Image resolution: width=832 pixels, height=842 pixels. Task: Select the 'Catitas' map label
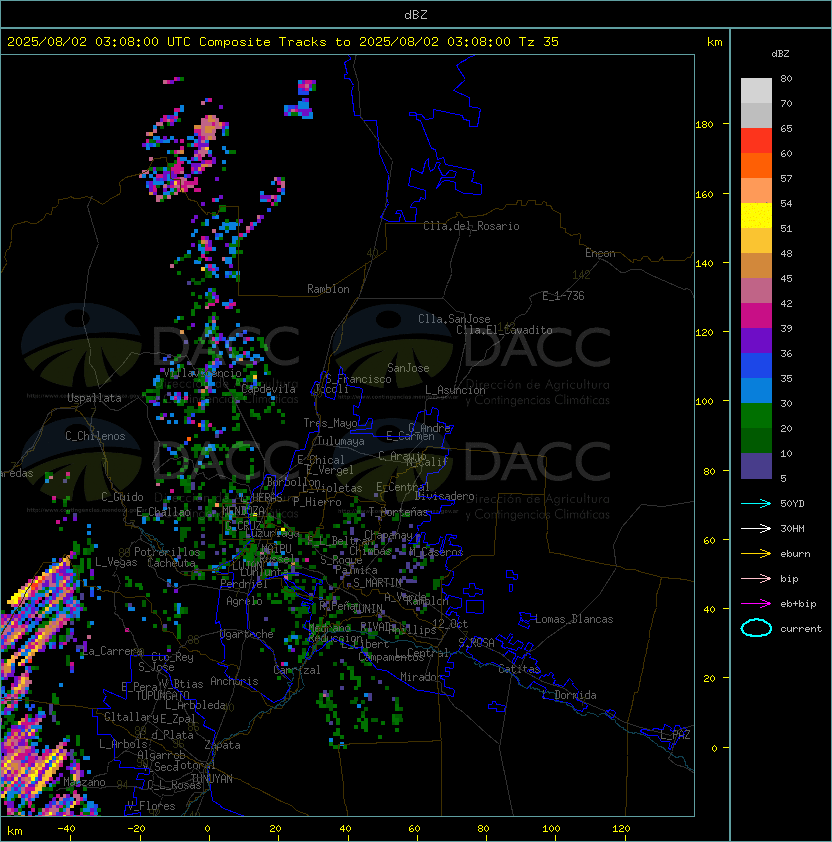(519, 669)
